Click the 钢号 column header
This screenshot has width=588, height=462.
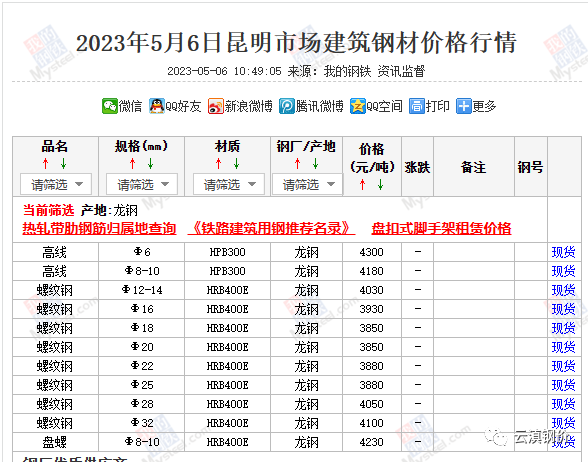(531, 167)
